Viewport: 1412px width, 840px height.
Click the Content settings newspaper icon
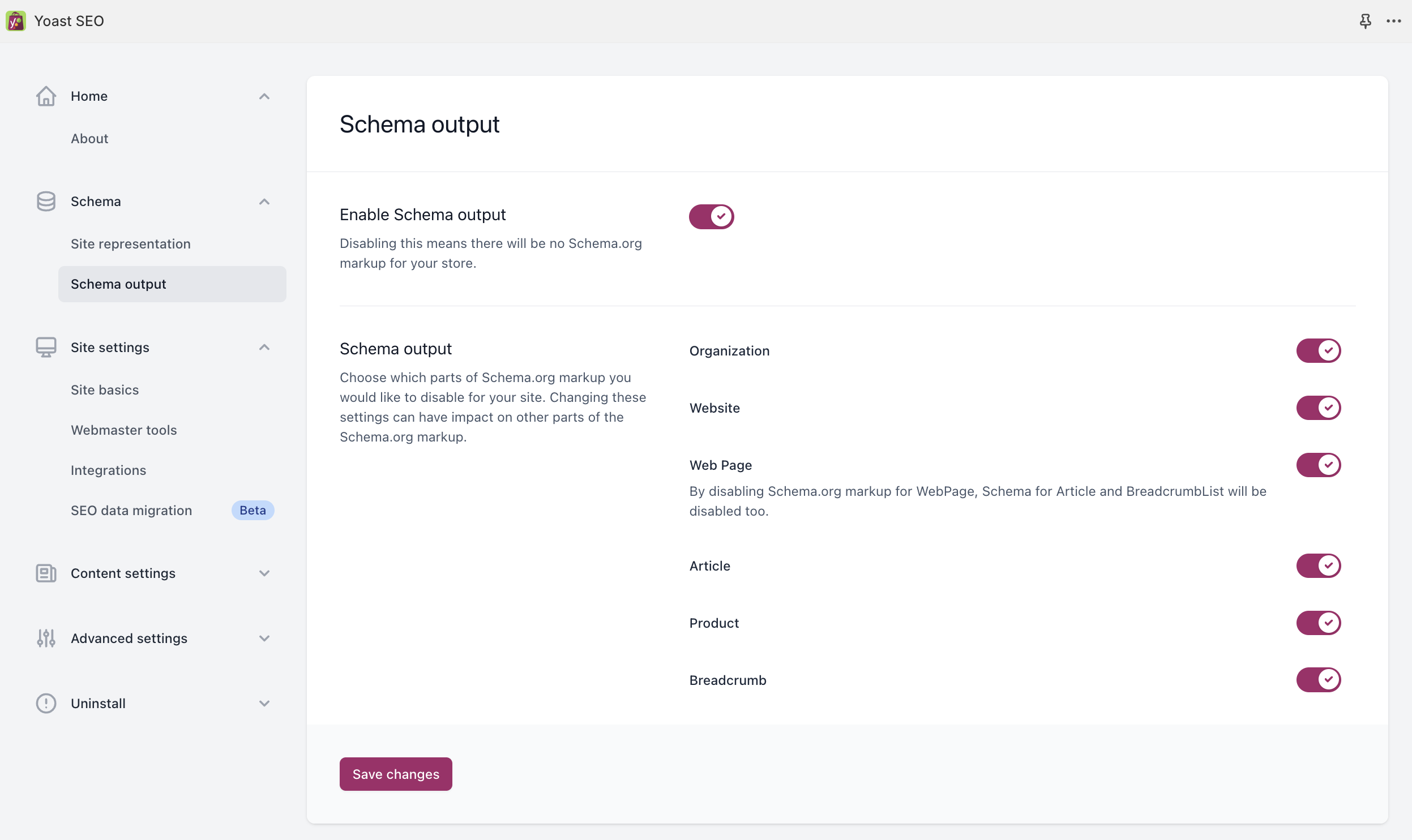[46, 573]
